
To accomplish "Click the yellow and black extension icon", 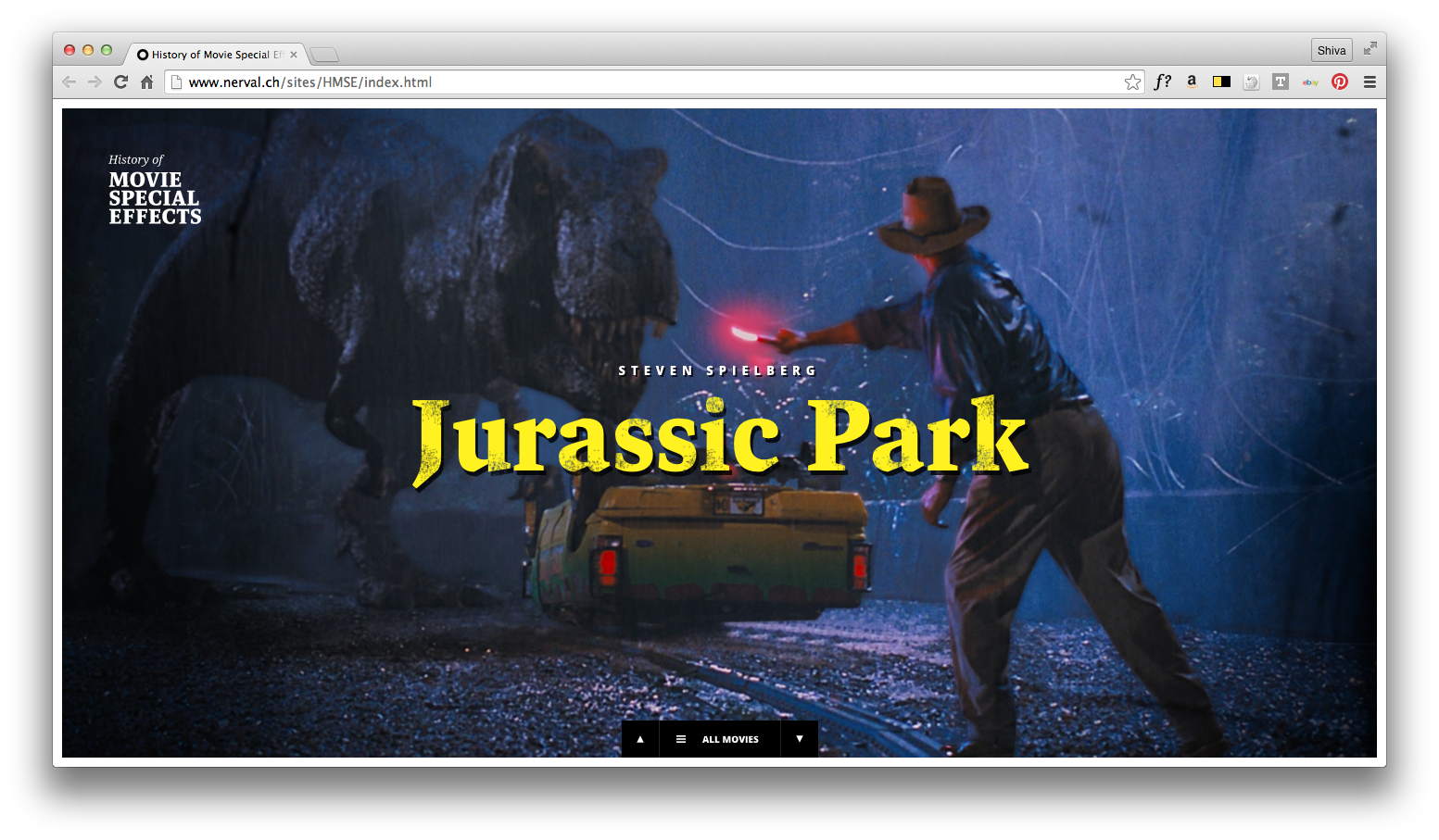I will tap(1221, 81).
